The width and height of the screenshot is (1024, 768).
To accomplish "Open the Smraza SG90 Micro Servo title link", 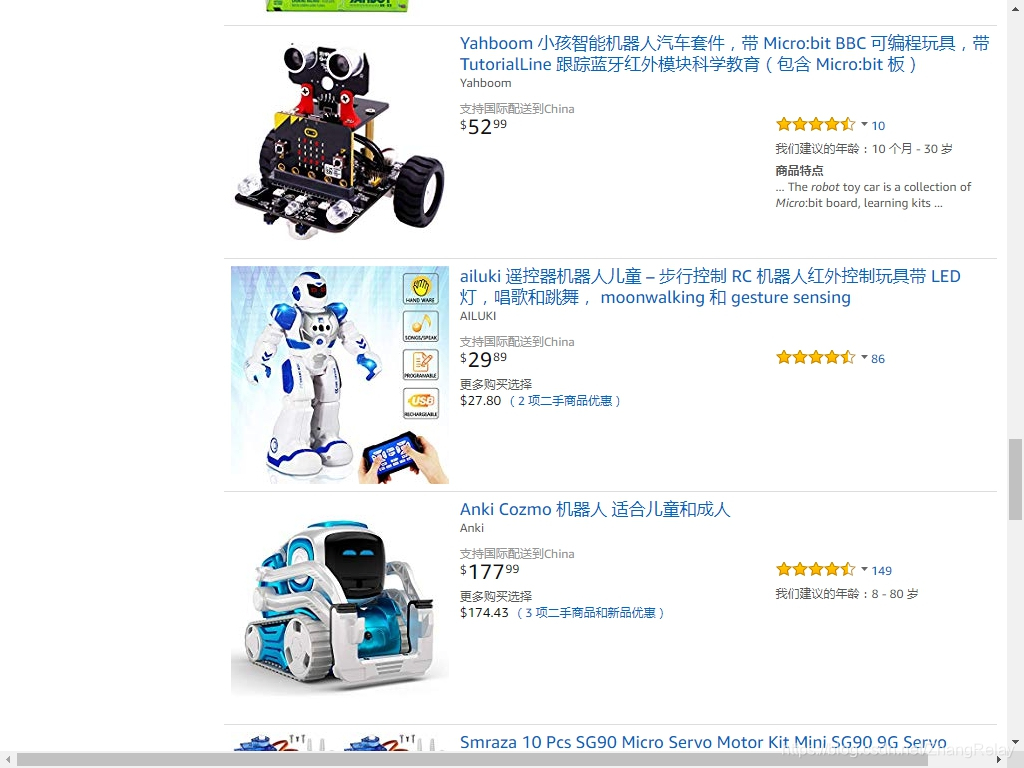I will click(x=703, y=743).
